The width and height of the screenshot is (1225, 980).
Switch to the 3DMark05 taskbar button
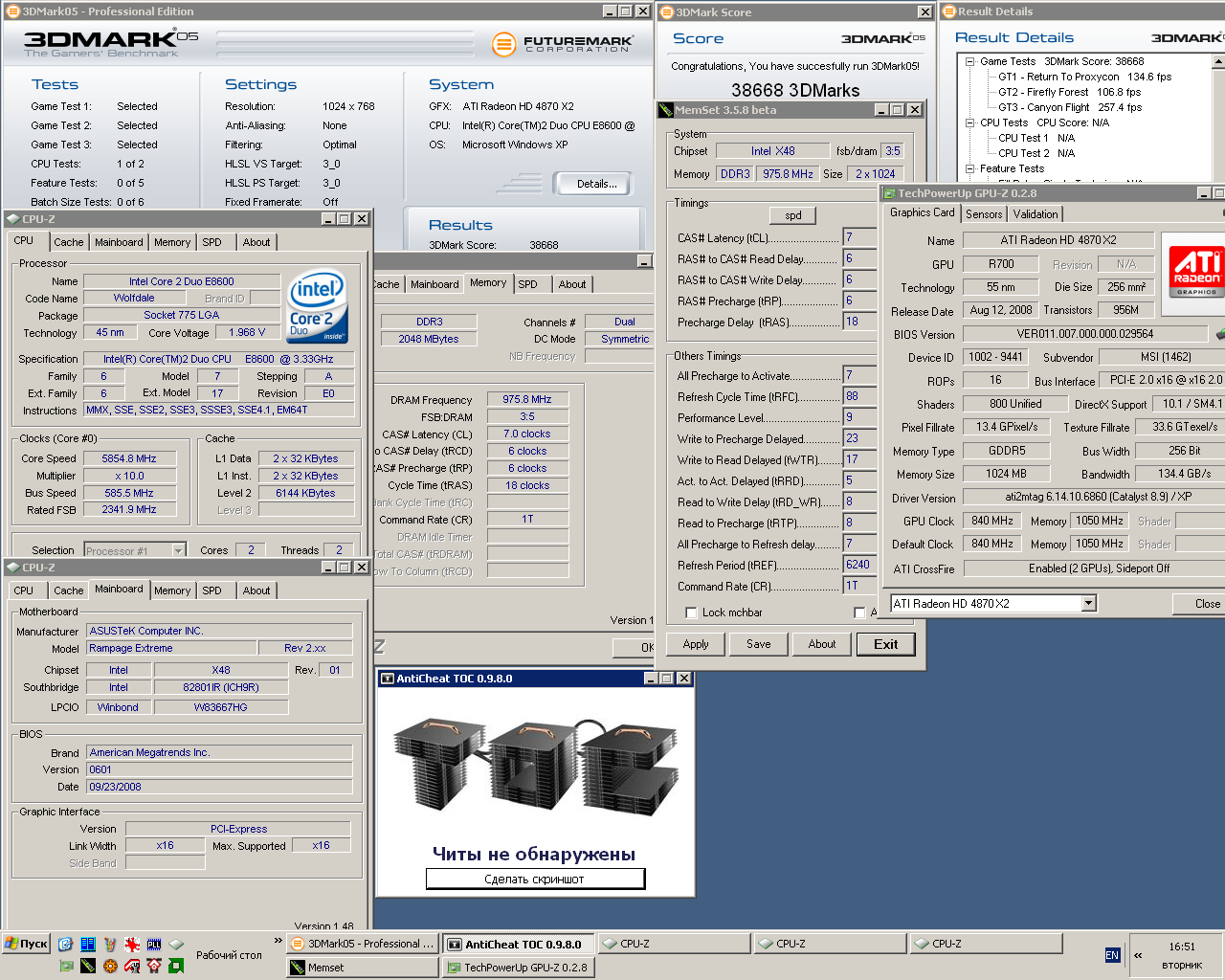362,944
